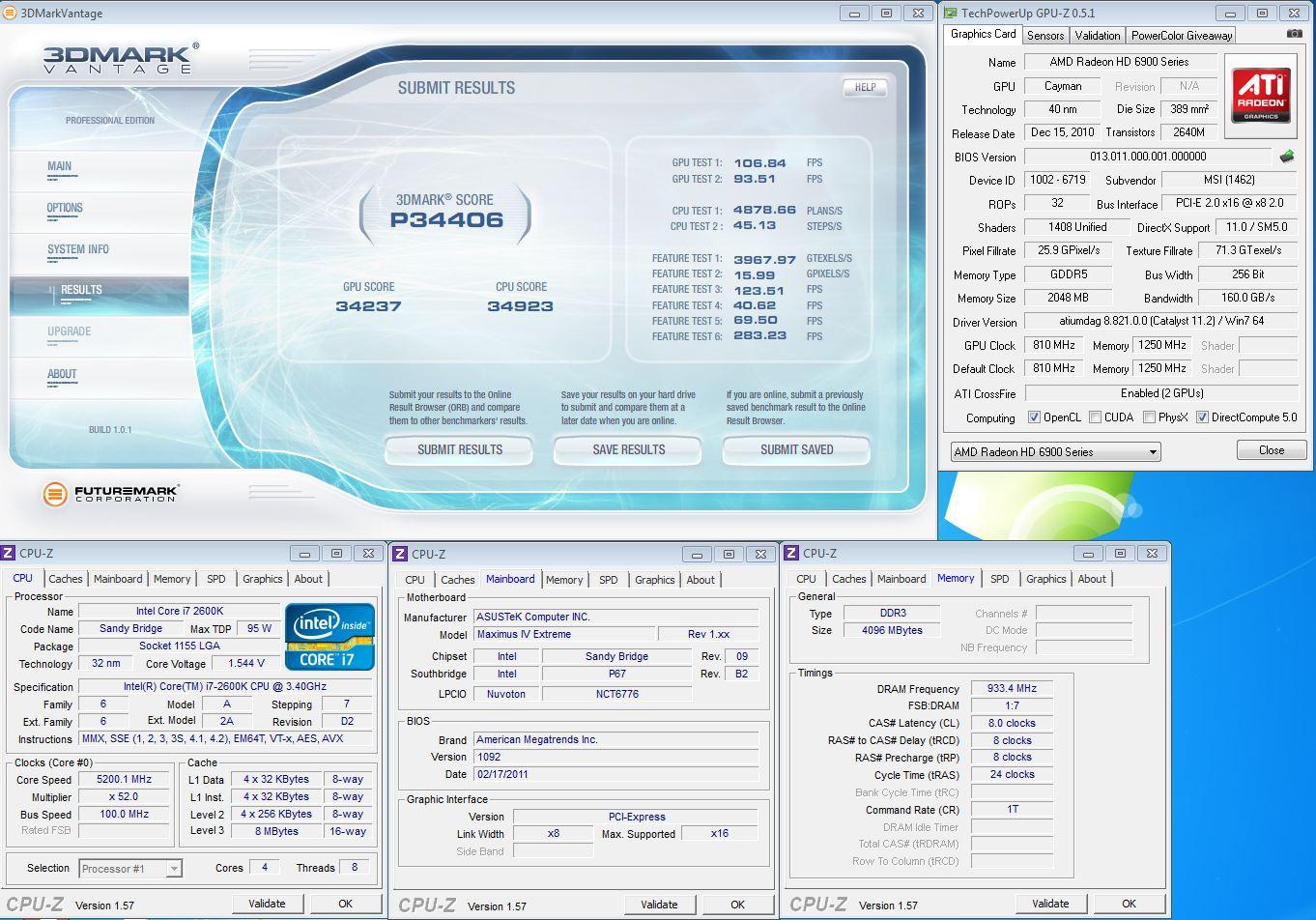This screenshot has width=1316, height=920.
Task: Click Validate in the first CPU-Z window
Action: pyautogui.click(x=267, y=904)
